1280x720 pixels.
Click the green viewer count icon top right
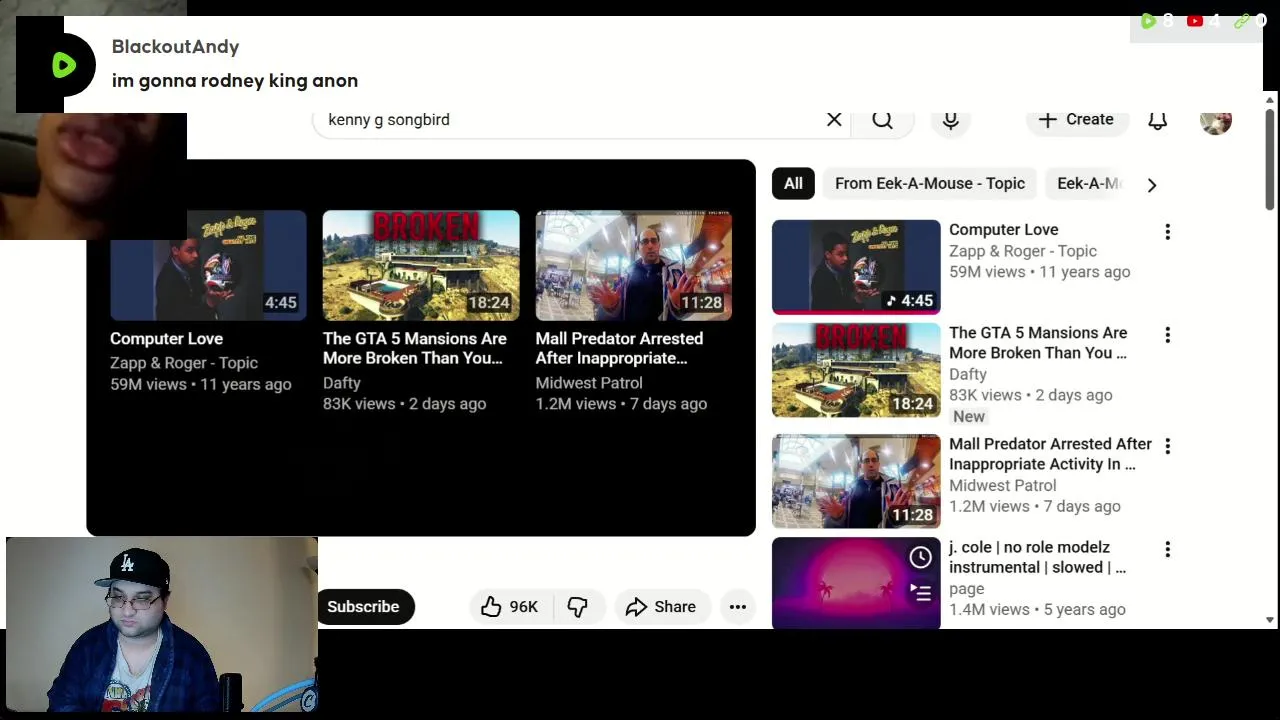coord(1148,20)
